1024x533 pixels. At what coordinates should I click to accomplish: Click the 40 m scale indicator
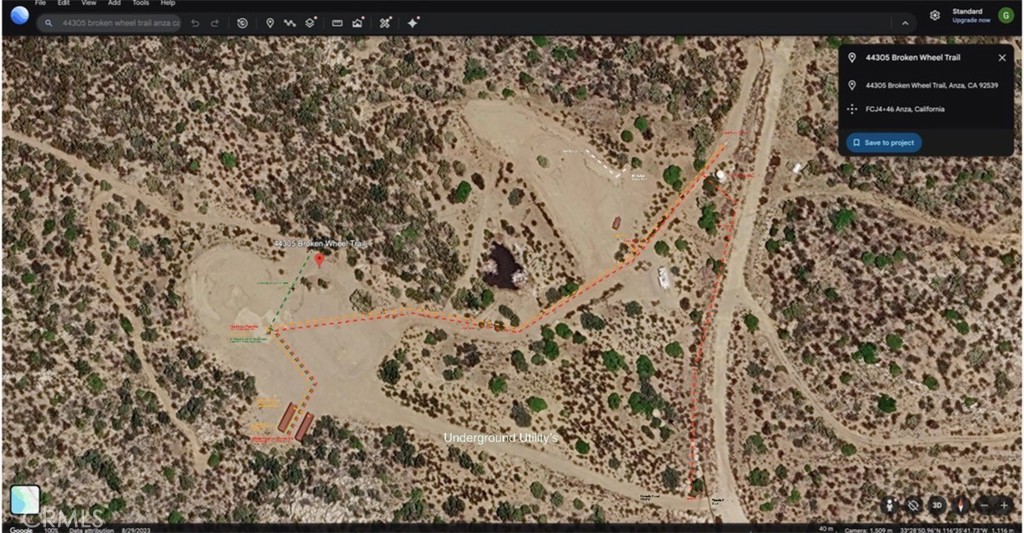tap(826, 529)
